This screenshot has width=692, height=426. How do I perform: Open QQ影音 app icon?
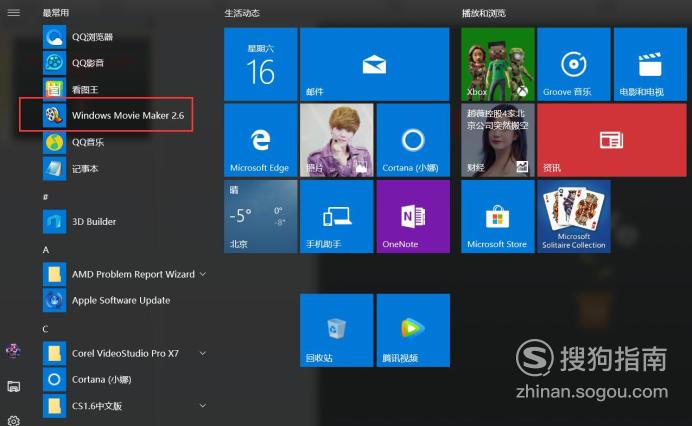click(x=54, y=63)
